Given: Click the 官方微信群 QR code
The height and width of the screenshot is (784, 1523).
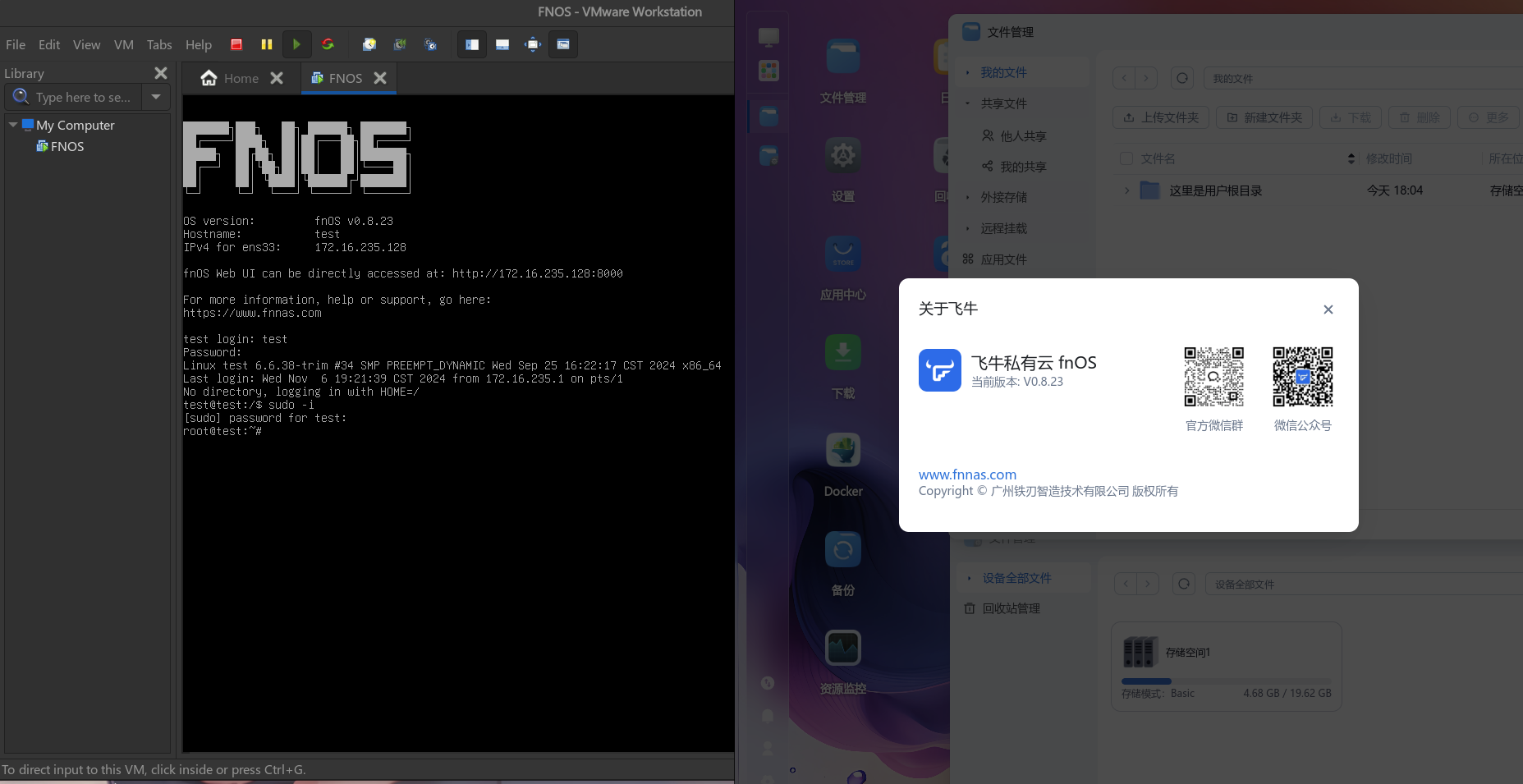Looking at the screenshot, I should point(1213,377).
